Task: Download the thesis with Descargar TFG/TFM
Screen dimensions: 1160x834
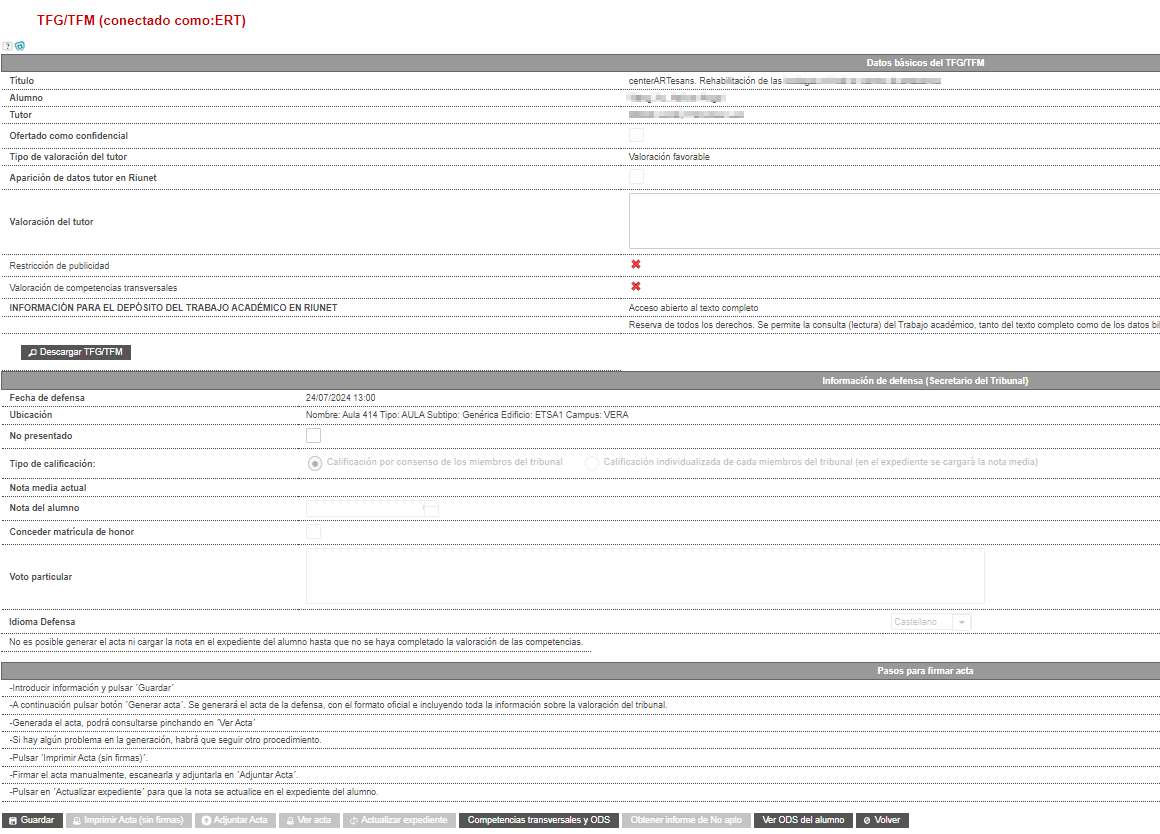Action: 75,352
